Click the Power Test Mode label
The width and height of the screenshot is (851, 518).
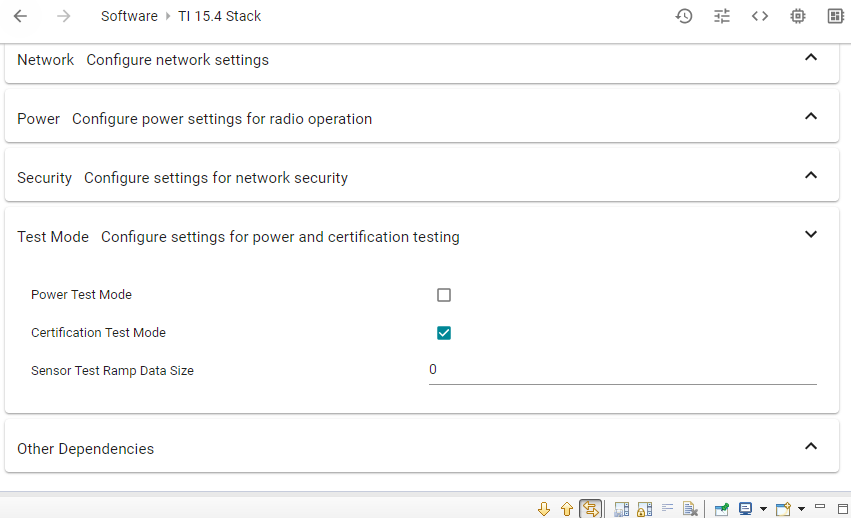coord(81,295)
